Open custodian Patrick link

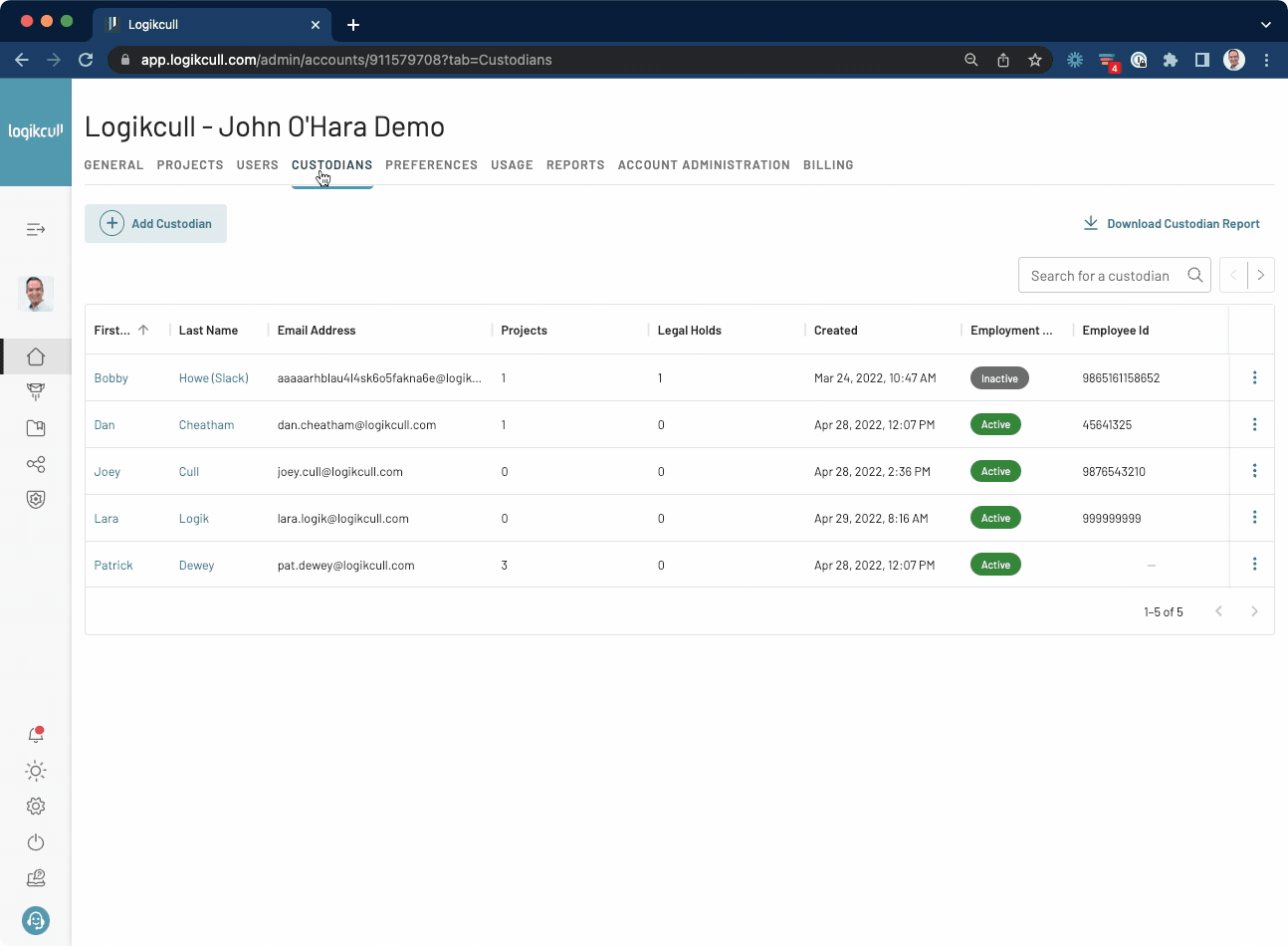tap(113, 566)
